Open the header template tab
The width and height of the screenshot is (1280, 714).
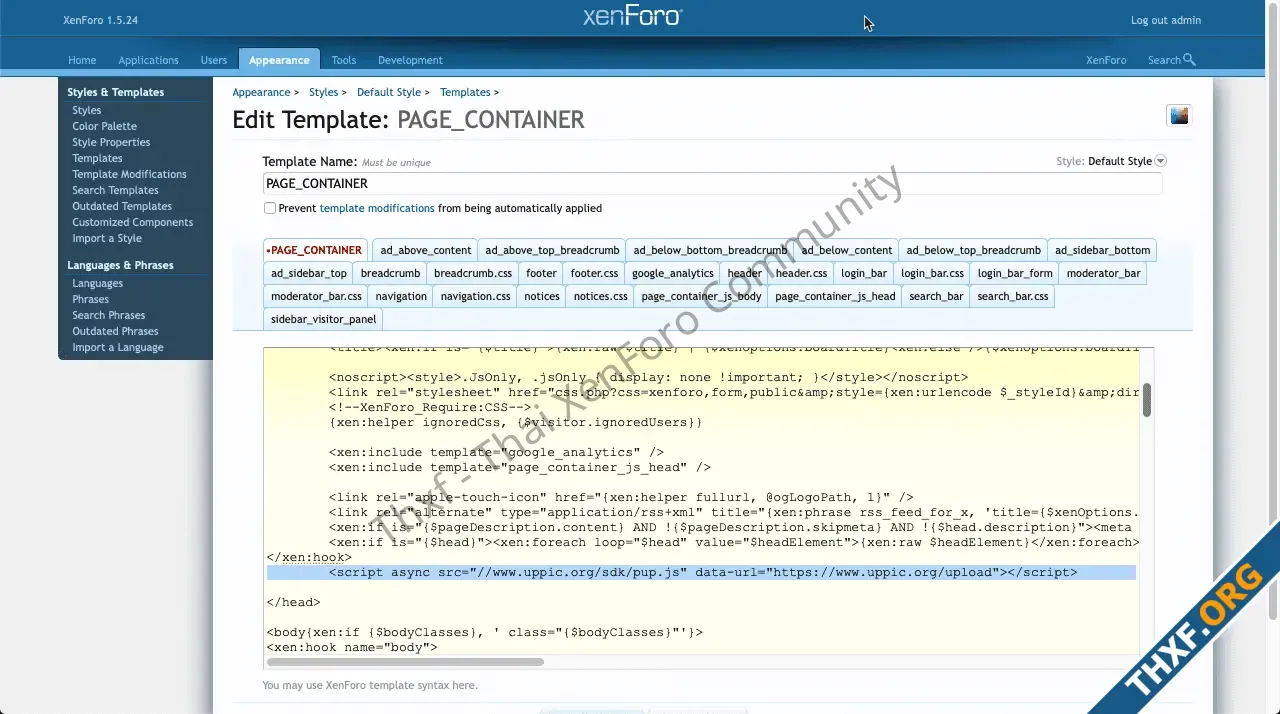click(745, 273)
